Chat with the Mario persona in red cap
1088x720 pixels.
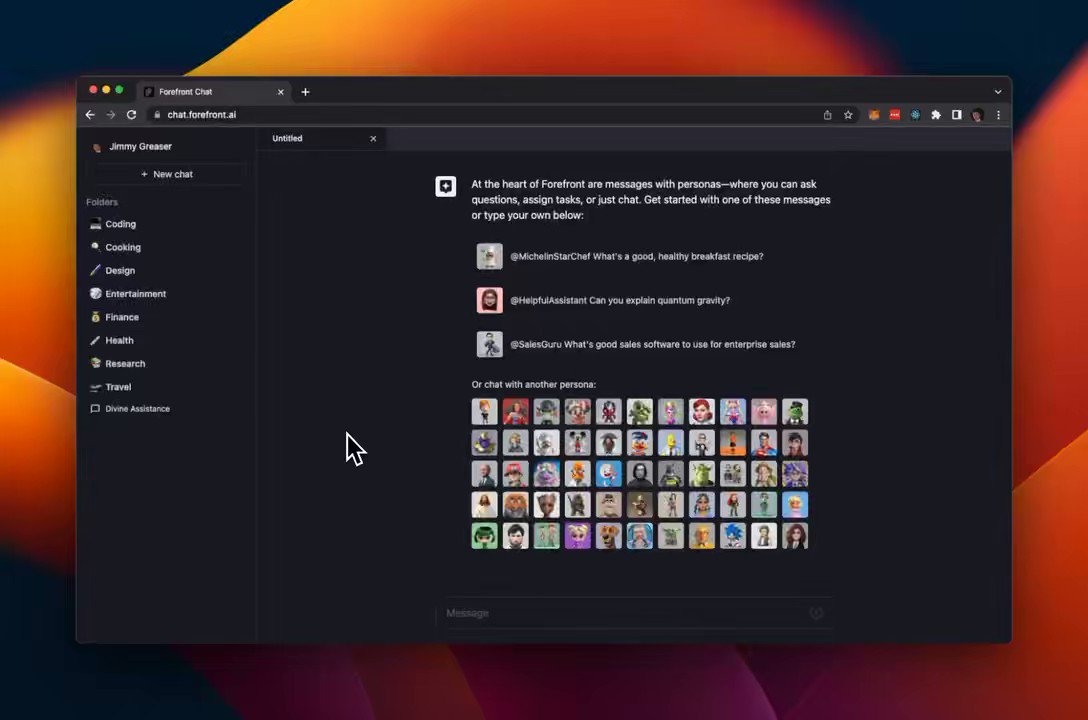pyautogui.click(x=516, y=474)
